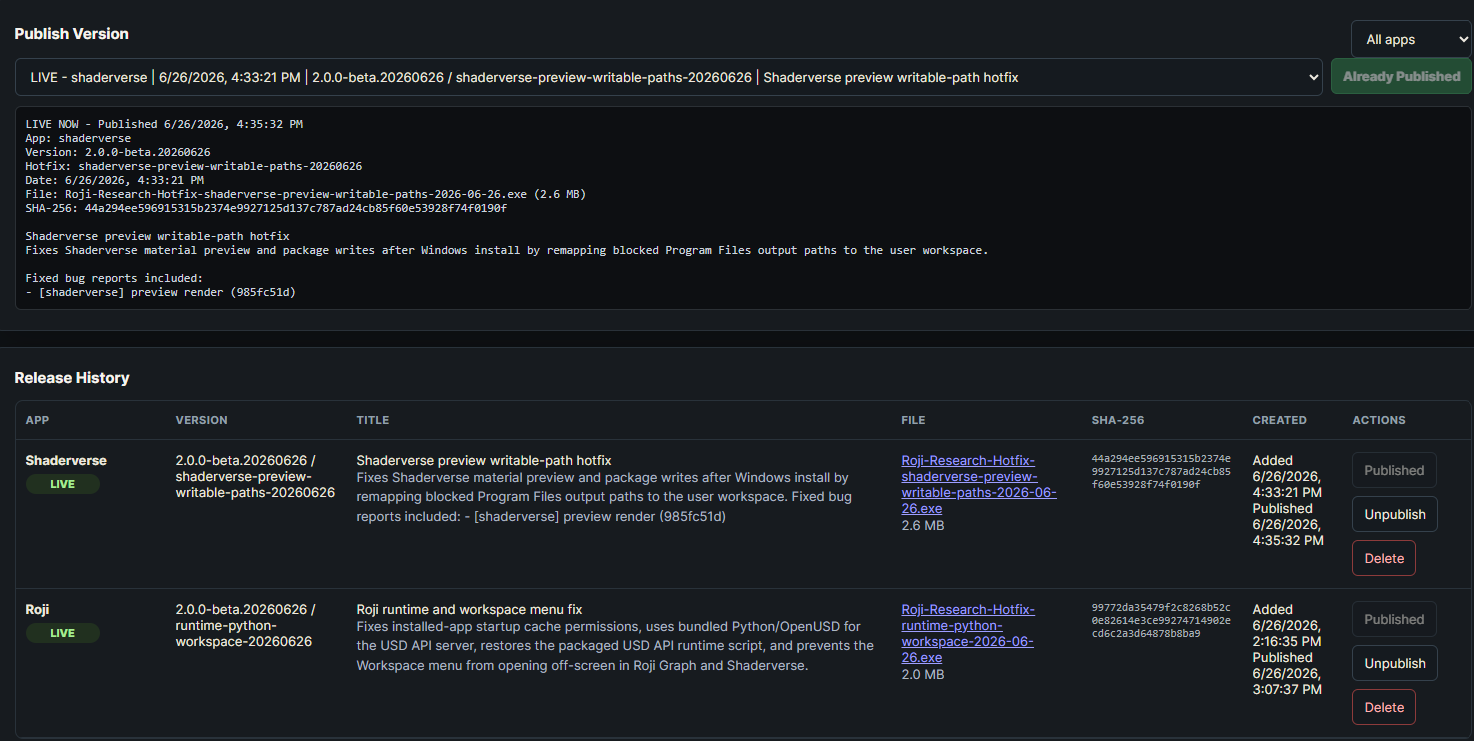The image size is (1474, 741).
Task: Click the 'Hotfix: shaderverse-preview-writable-paths' details line
Action: click(x=194, y=166)
